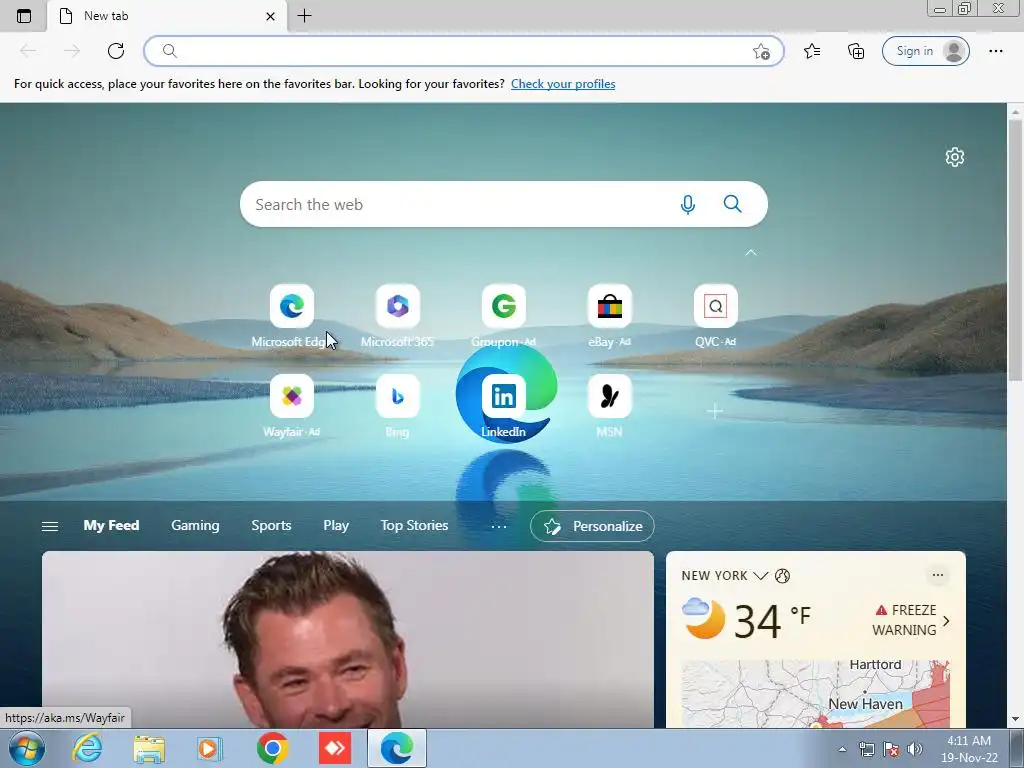Viewport: 1024px width, 768px height.
Task: Switch to the Play tab
Action: [x=336, y=526]
